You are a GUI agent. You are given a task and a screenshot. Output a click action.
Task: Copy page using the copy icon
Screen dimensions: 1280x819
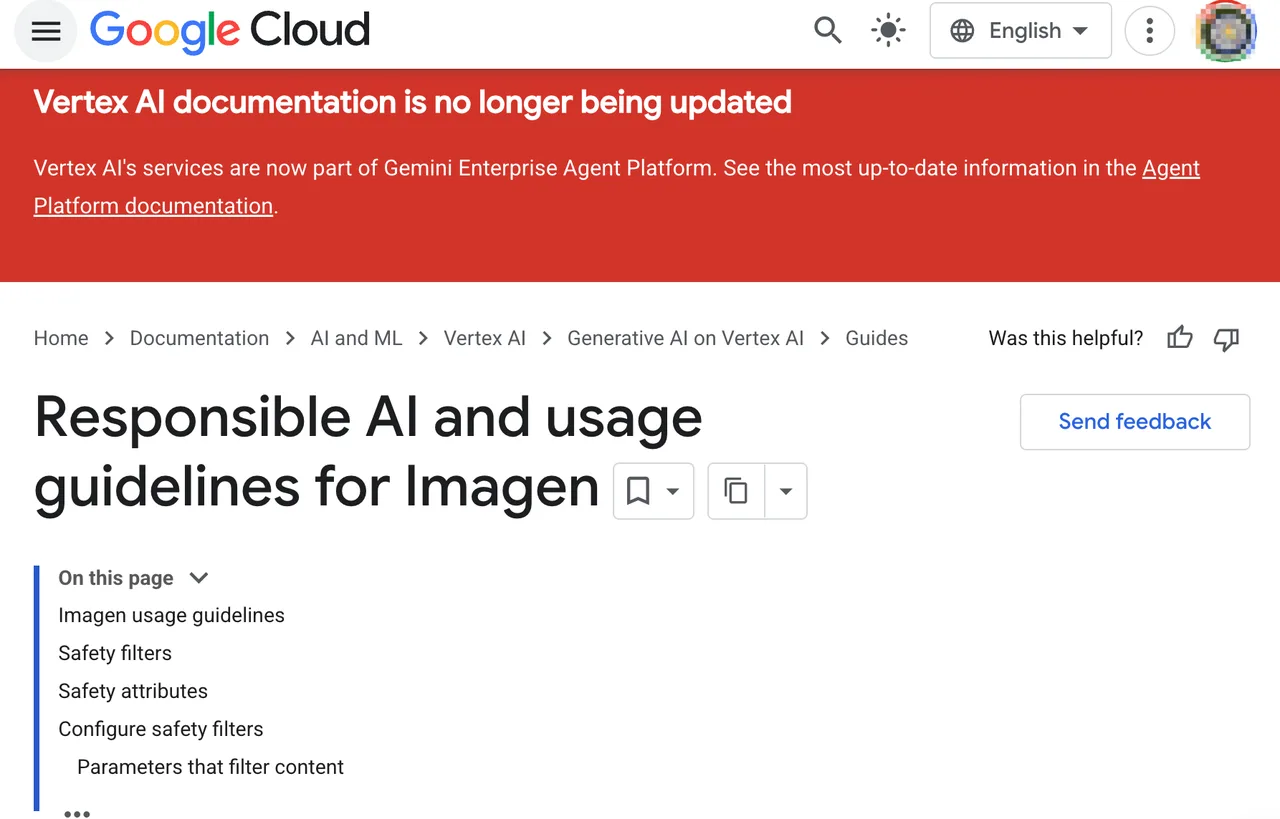[736, 491]
